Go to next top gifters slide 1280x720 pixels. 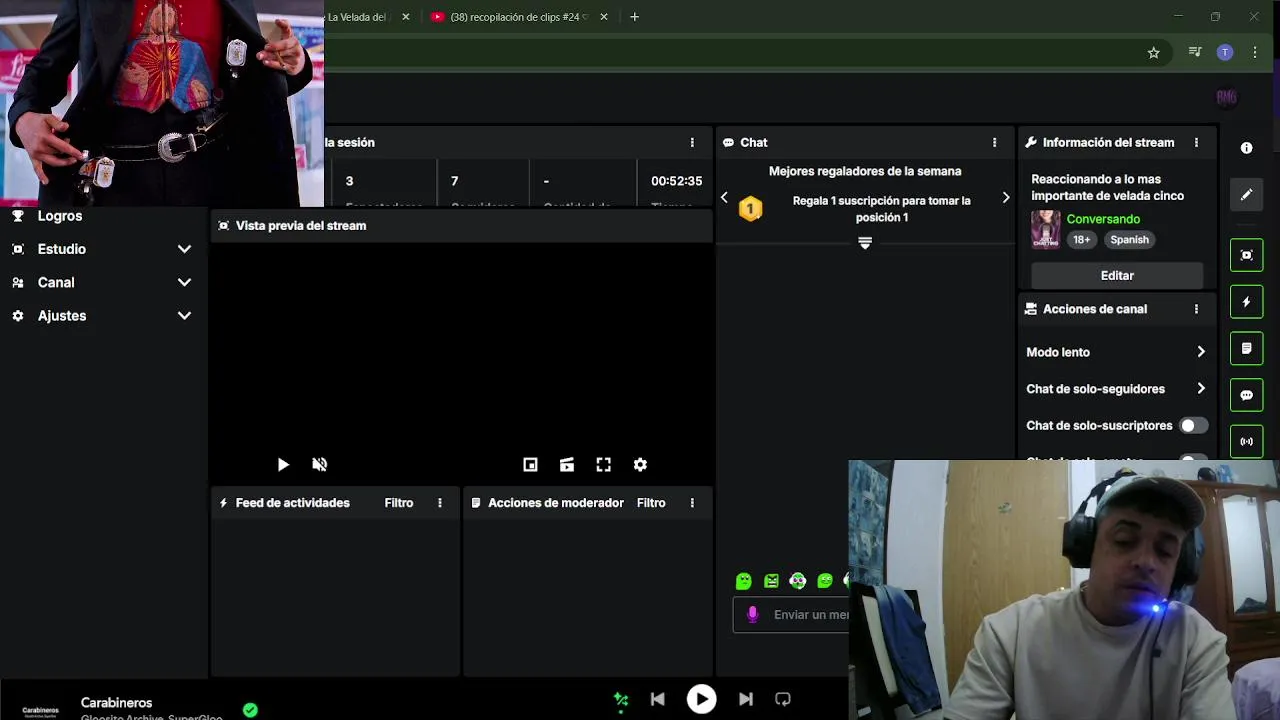pyautogui.click(x=1006, y=198)
